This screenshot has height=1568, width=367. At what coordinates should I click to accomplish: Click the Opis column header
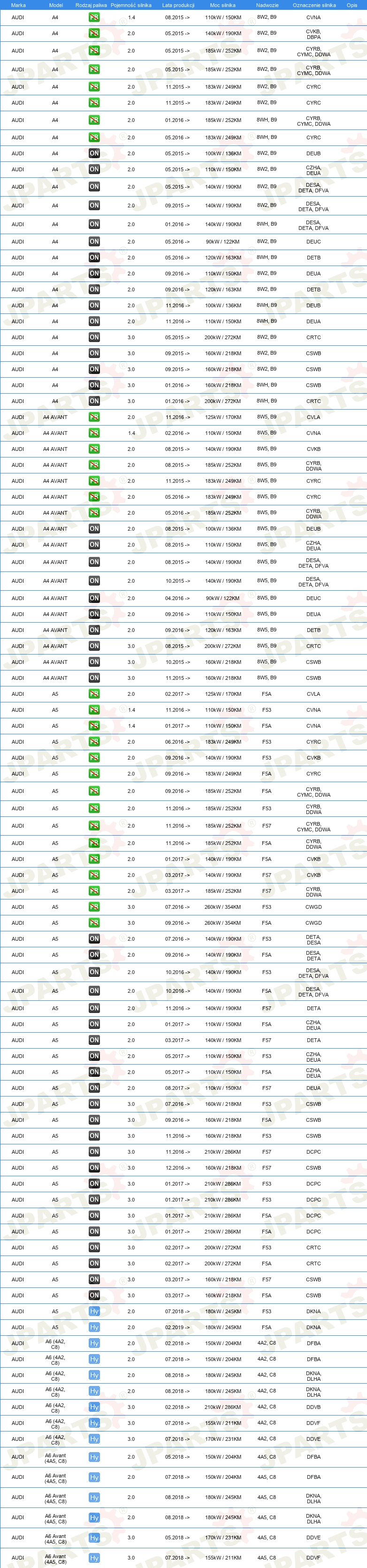pyautogui.click(x=352, y=5)
